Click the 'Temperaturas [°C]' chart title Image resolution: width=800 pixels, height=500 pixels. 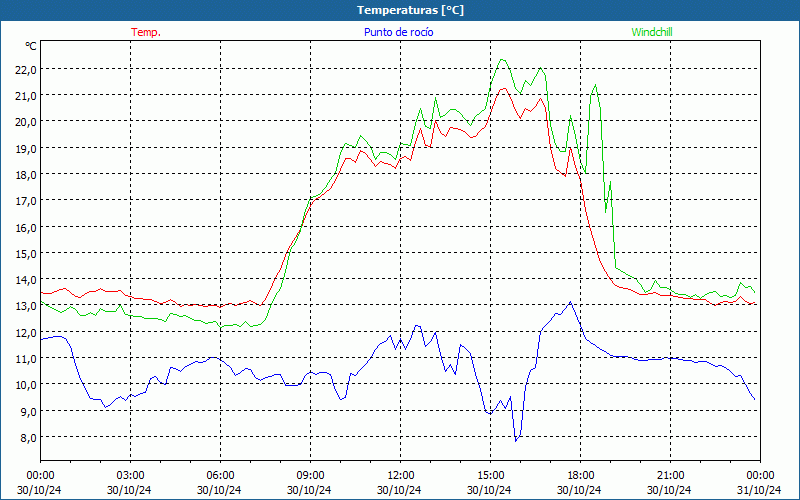click(x=410, y=10)
